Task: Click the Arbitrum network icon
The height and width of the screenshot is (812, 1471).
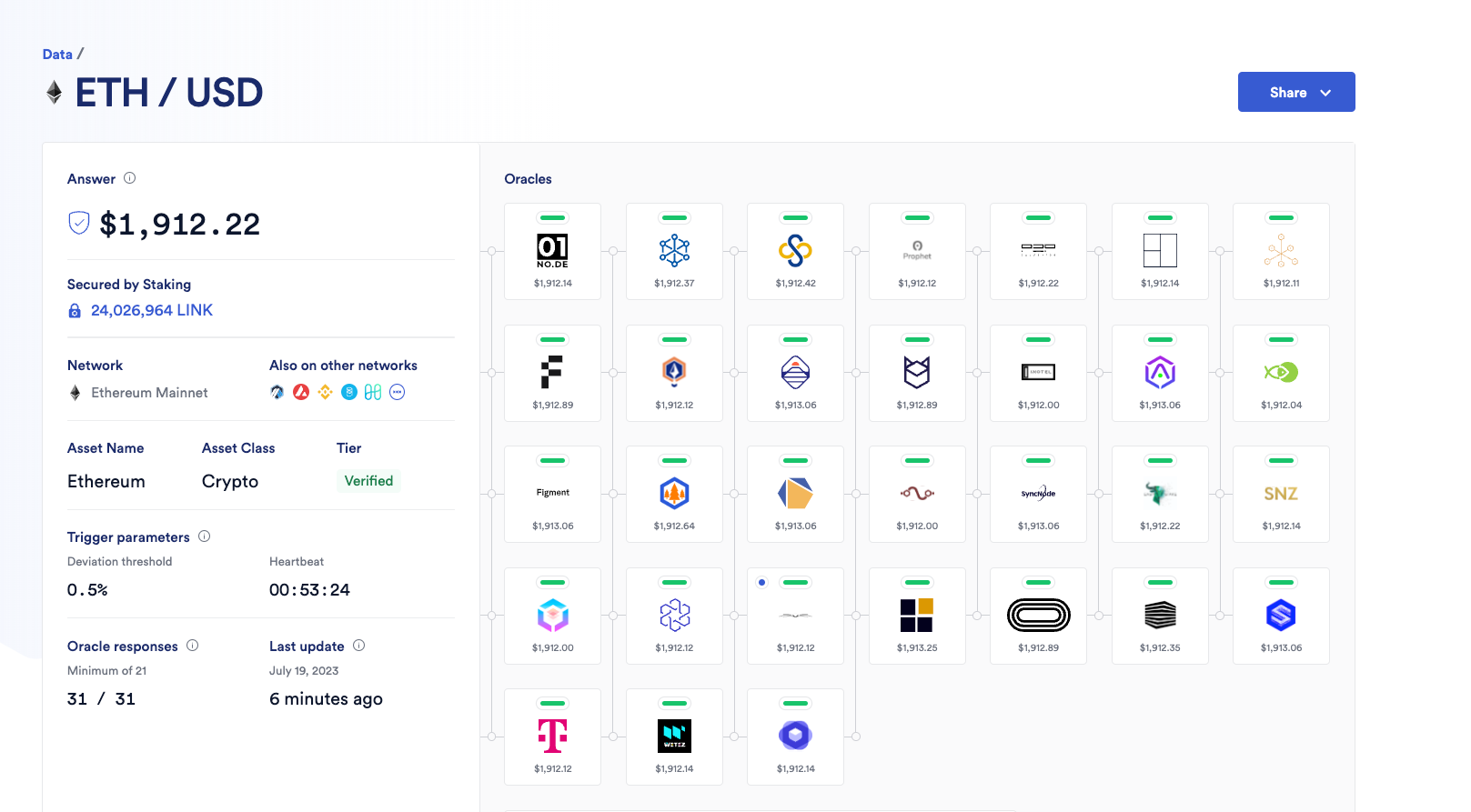Action: point(277,392)
